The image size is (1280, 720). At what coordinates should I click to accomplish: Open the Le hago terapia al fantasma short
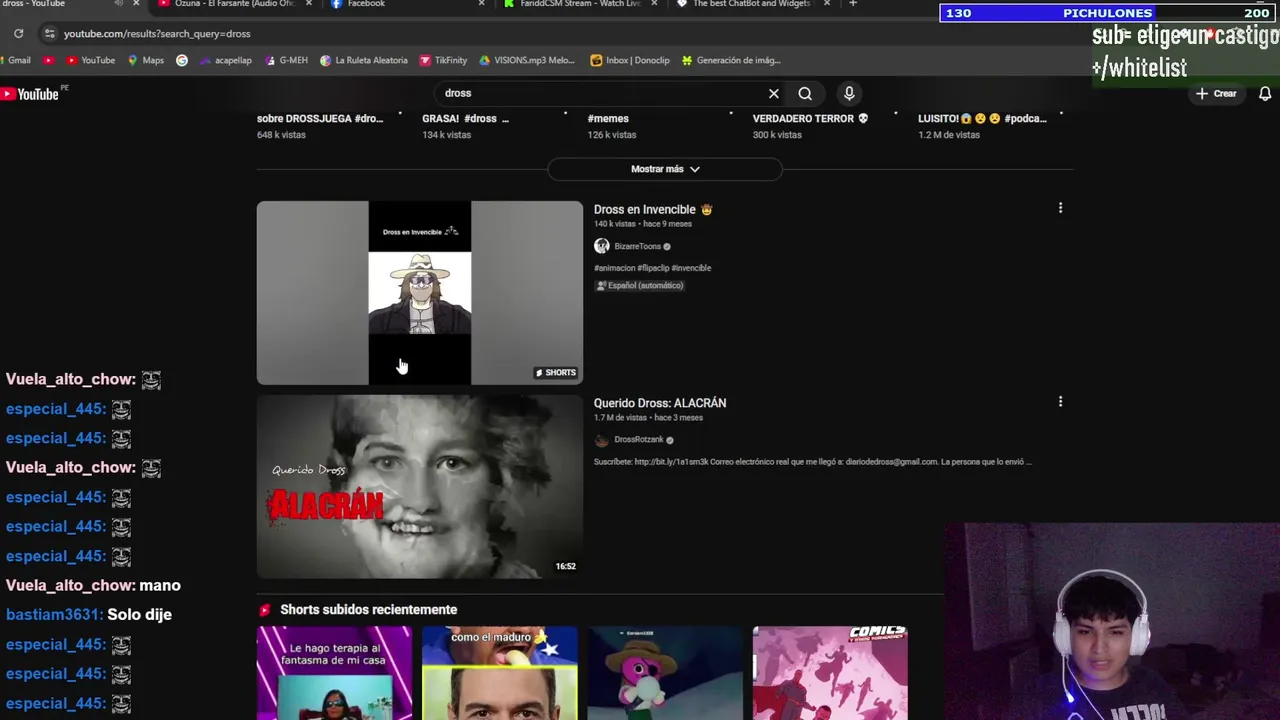click(x=334, y=673)
